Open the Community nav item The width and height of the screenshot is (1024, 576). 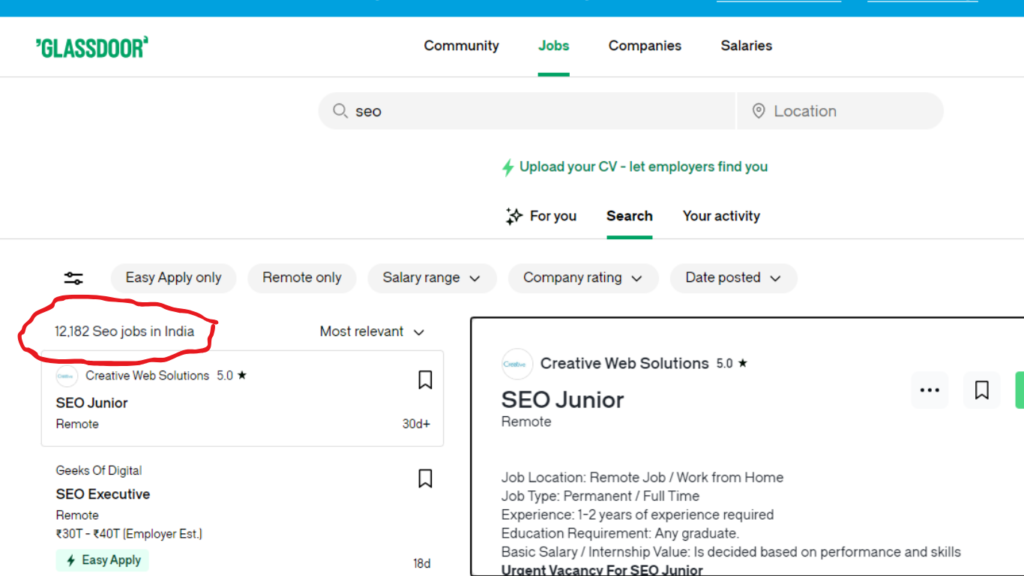tap(461, 46)
